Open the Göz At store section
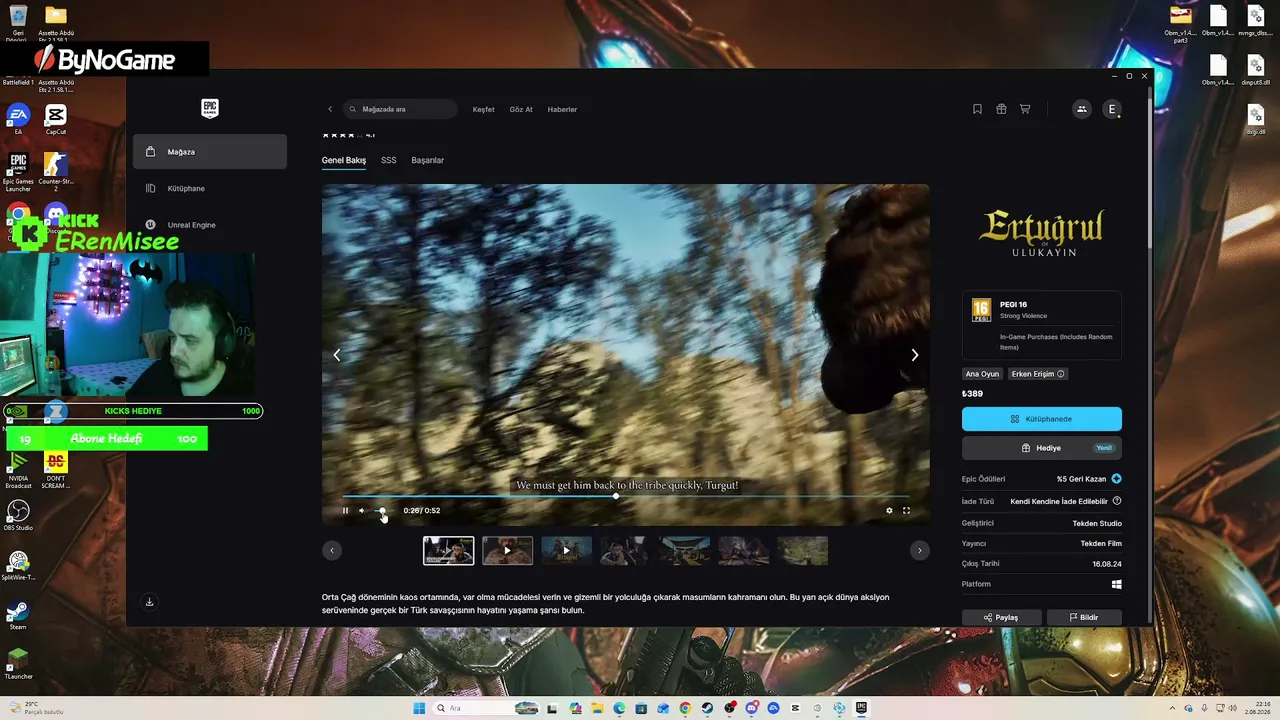The height and width of the screenshot is (720, 1280). coord(521,109)
